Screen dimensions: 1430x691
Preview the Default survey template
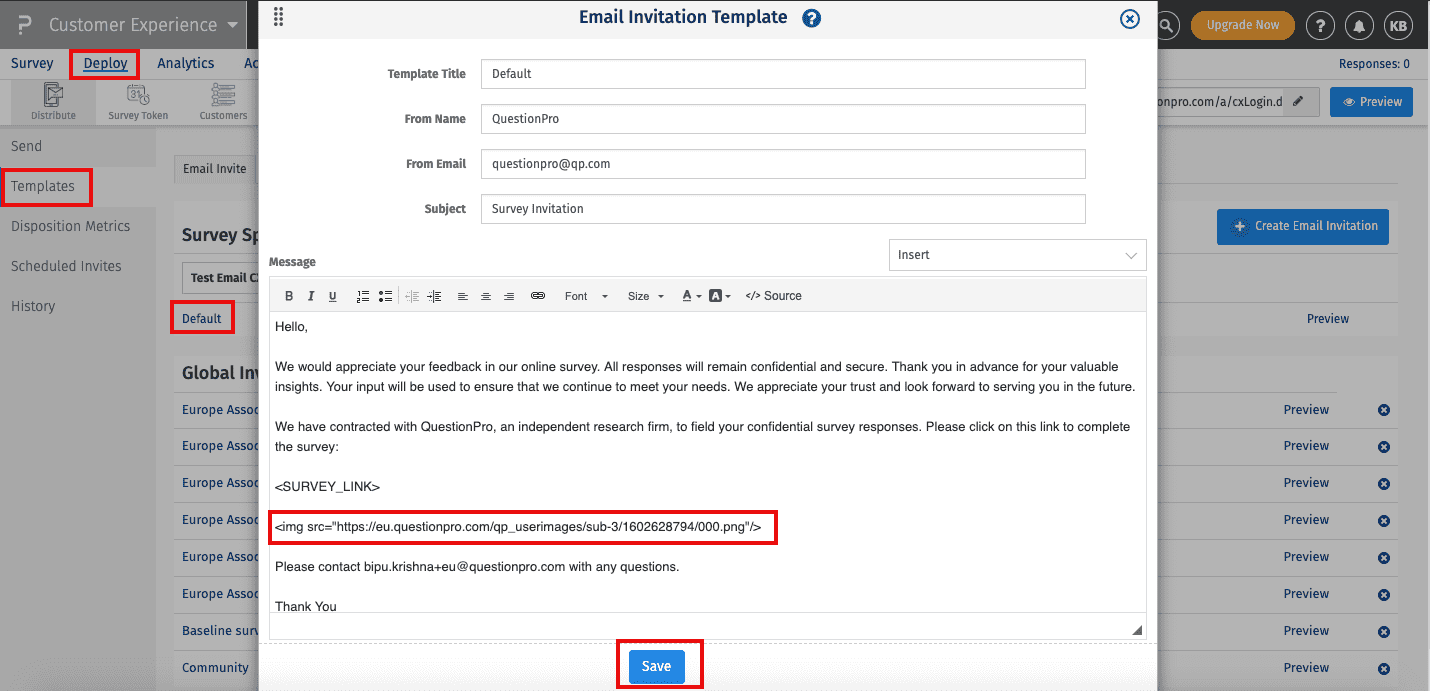tap(1328, 319)
